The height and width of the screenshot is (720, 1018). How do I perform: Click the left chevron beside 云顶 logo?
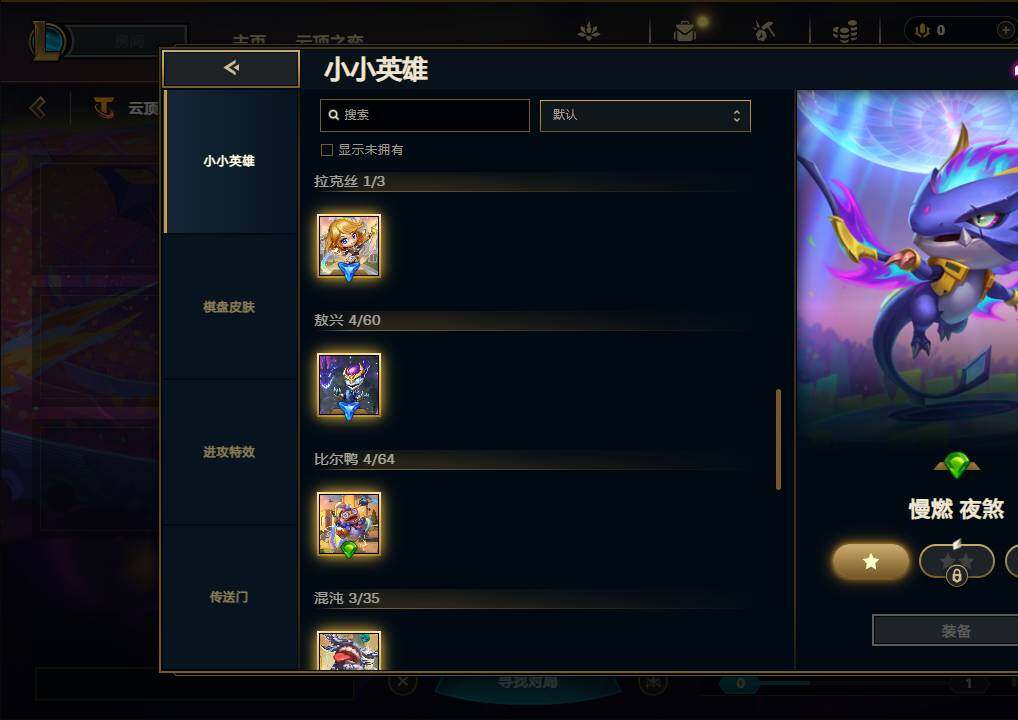click(x=38, y=107)
